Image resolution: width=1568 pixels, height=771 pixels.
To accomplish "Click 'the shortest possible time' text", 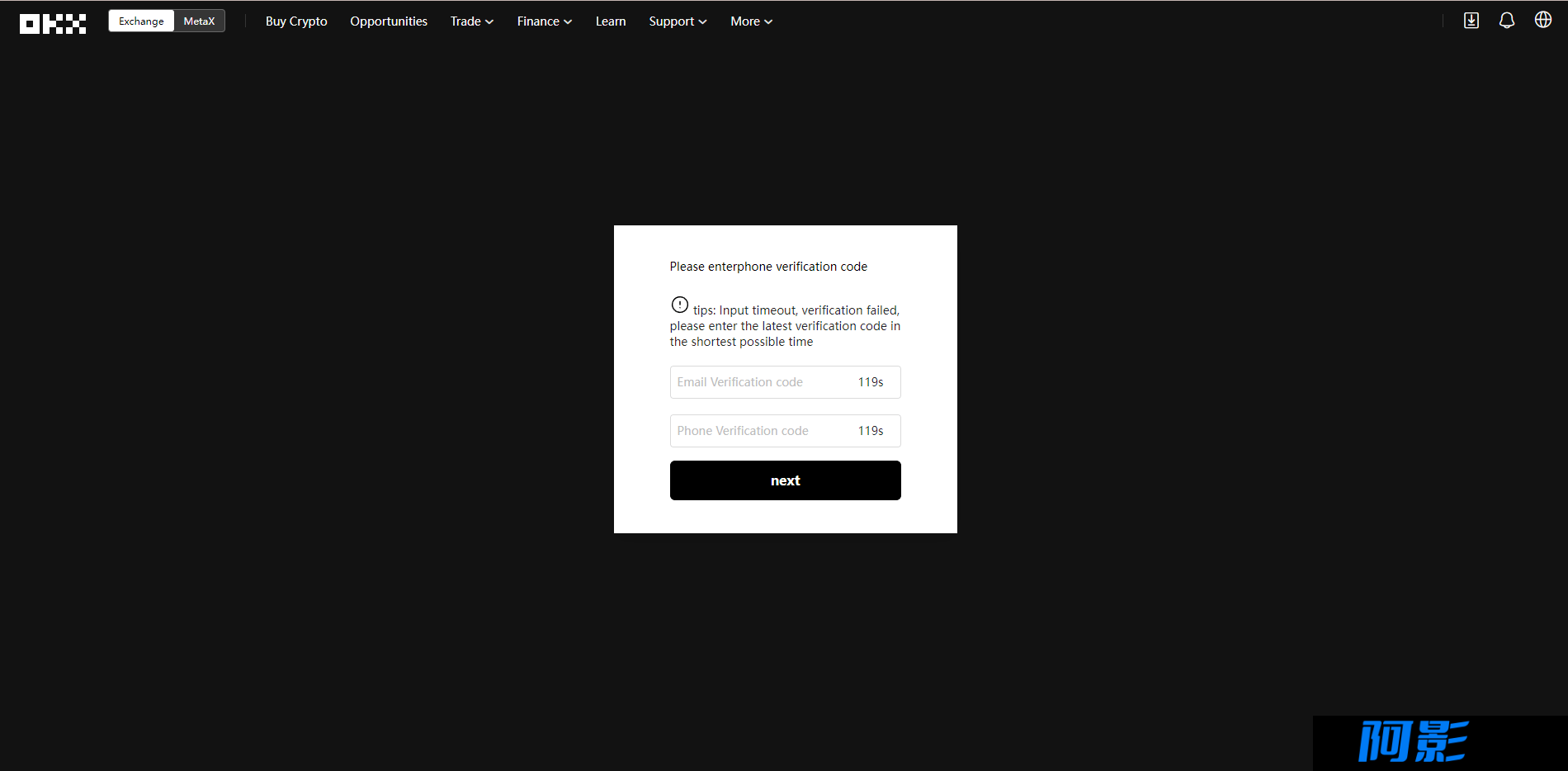I will (741, 342).
